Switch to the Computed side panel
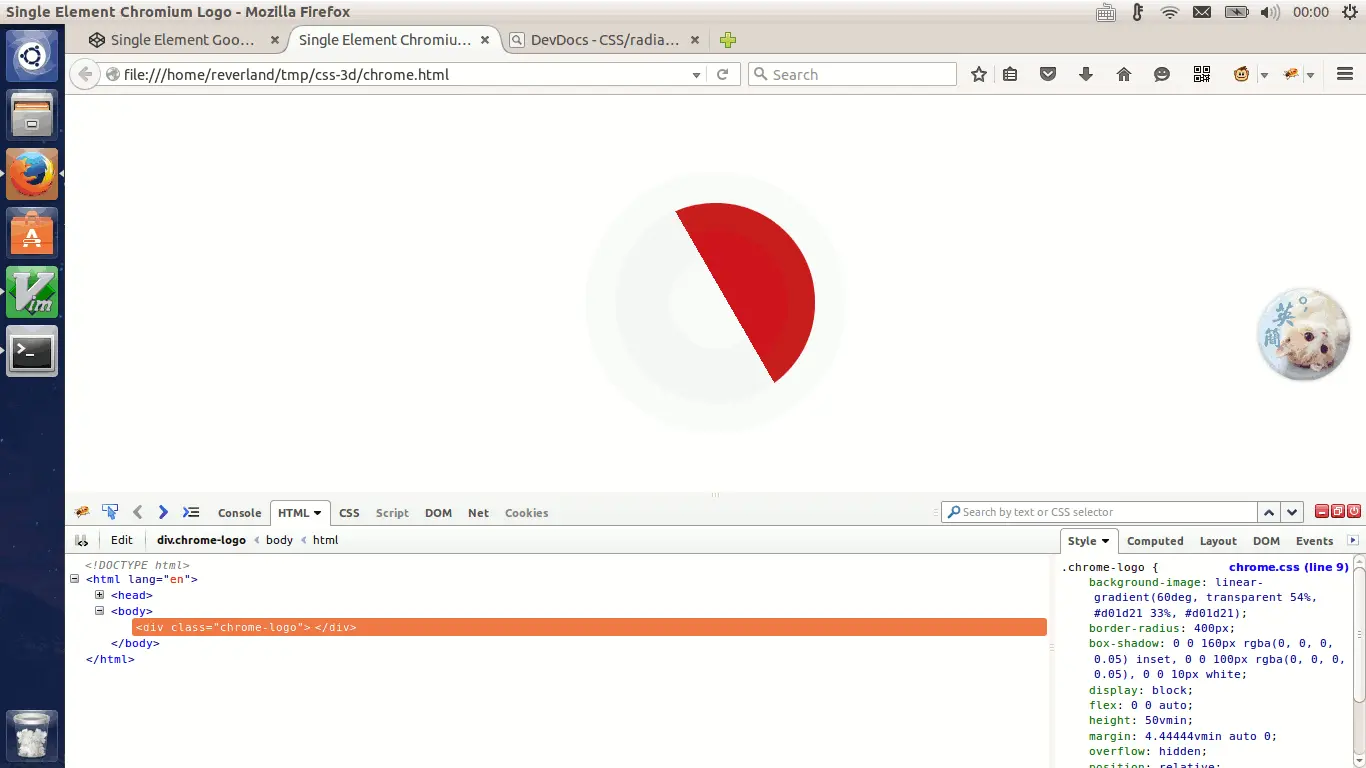 1155,541
